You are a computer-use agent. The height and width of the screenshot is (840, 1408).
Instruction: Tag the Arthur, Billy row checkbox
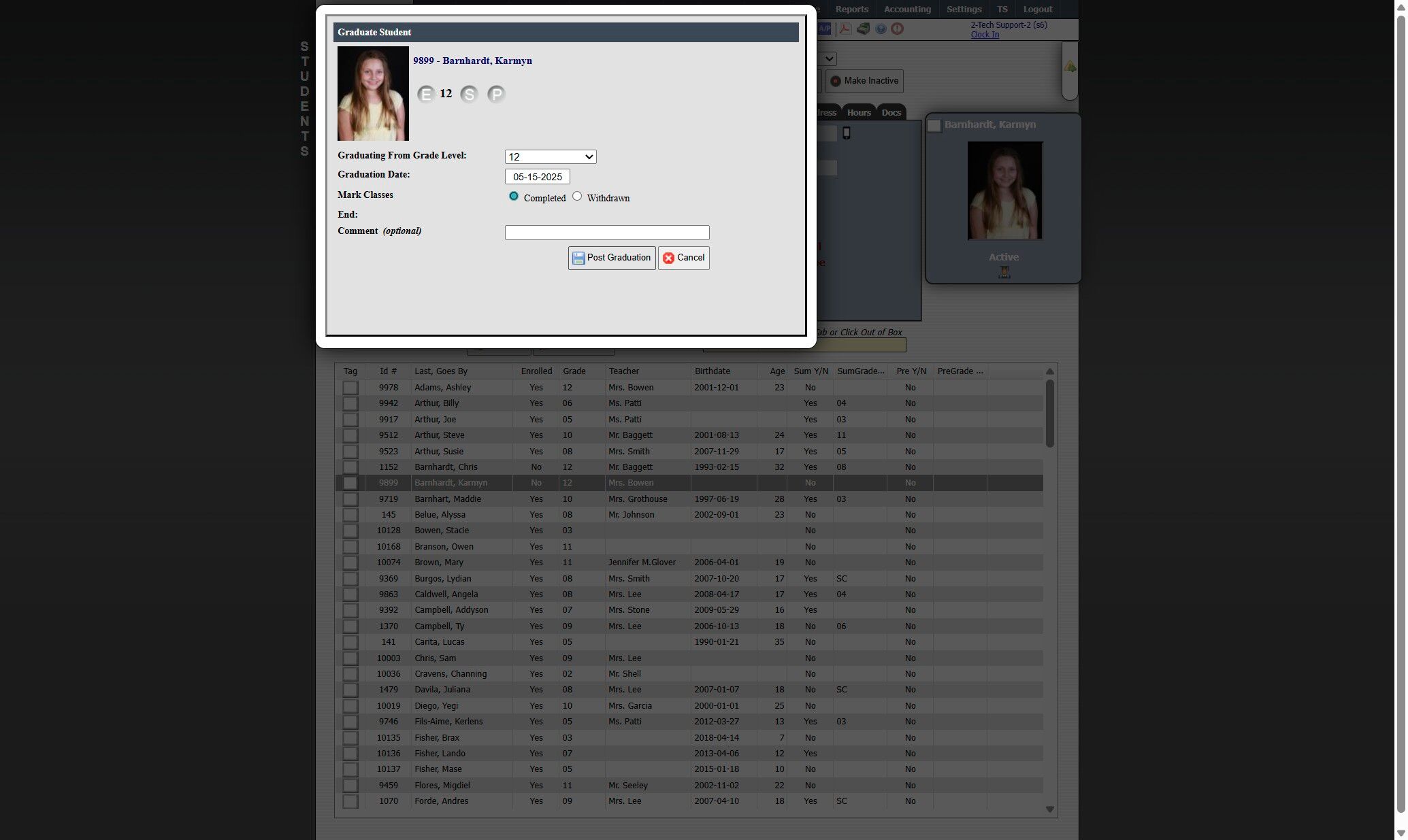[350, 403]
